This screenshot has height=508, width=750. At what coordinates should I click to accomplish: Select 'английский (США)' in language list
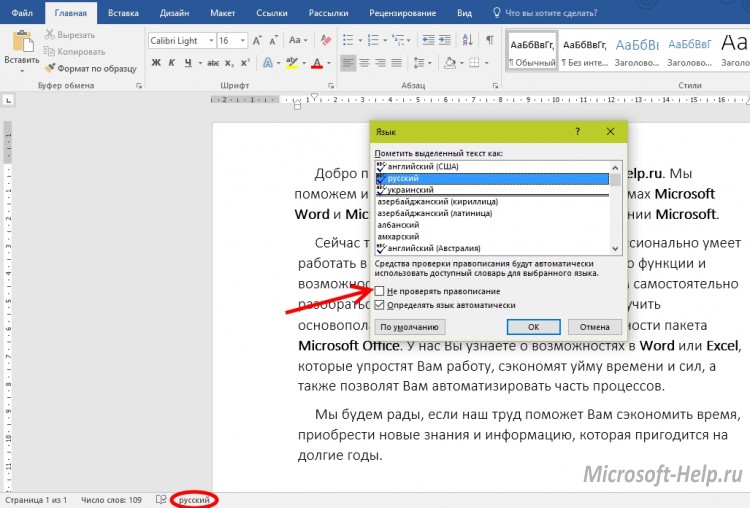492,166
